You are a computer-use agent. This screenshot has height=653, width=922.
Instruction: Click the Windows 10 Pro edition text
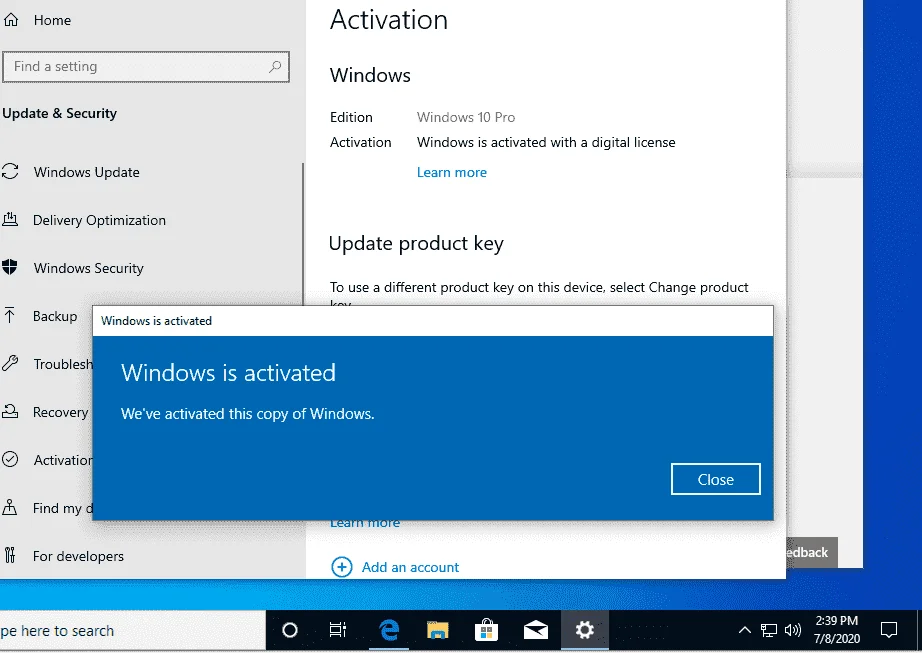466,117
